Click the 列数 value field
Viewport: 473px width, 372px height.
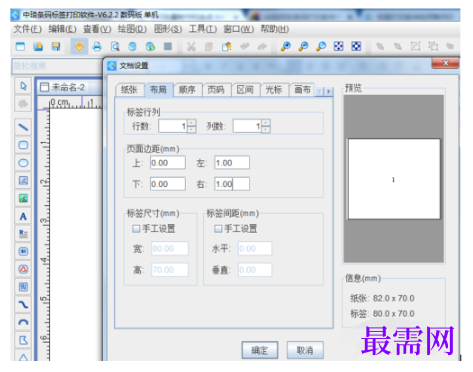tap(247, 126)
